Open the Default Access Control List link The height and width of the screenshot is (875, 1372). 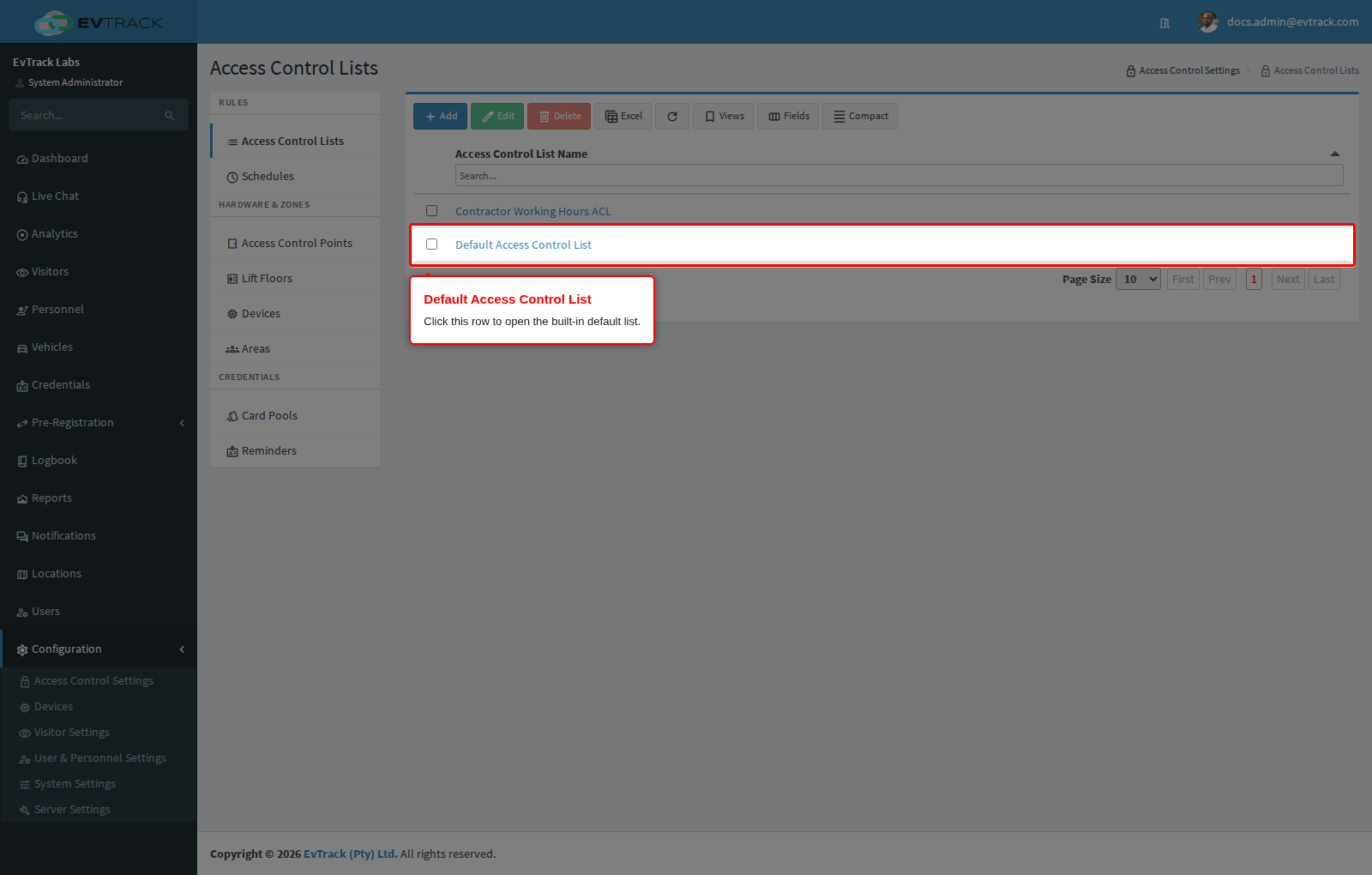[523, 245]
